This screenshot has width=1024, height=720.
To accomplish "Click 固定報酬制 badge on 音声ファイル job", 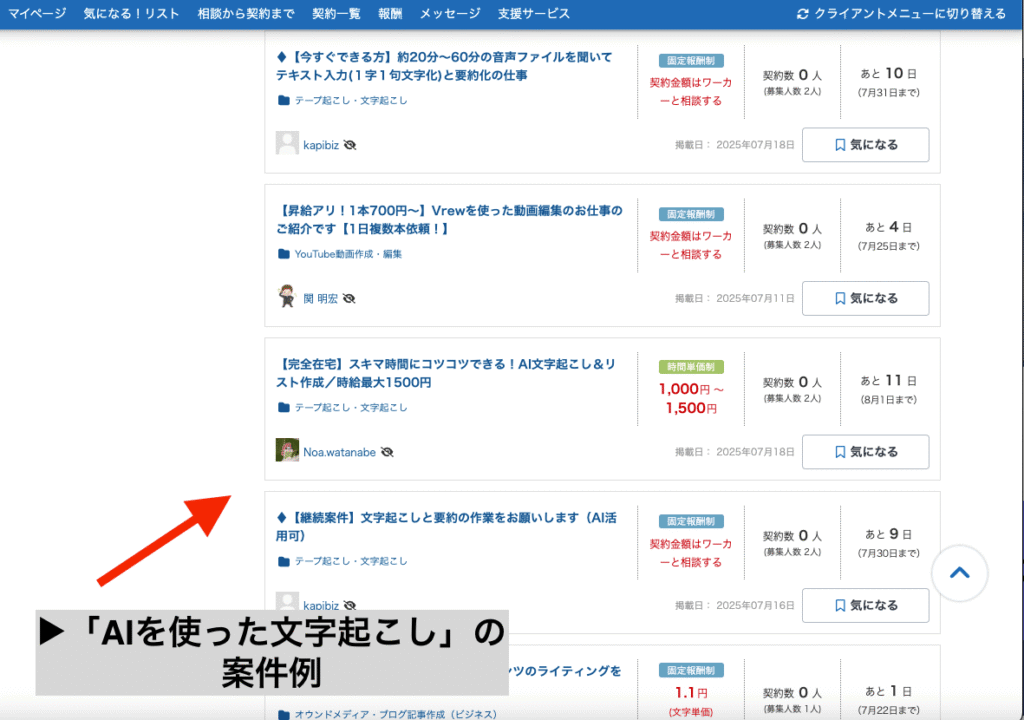I will point(691,61).
